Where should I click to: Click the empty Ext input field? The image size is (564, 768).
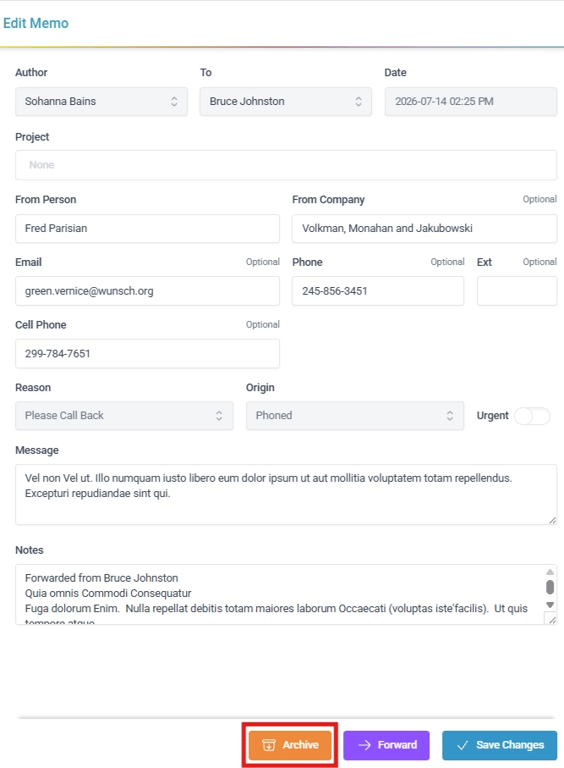(517, 291)
